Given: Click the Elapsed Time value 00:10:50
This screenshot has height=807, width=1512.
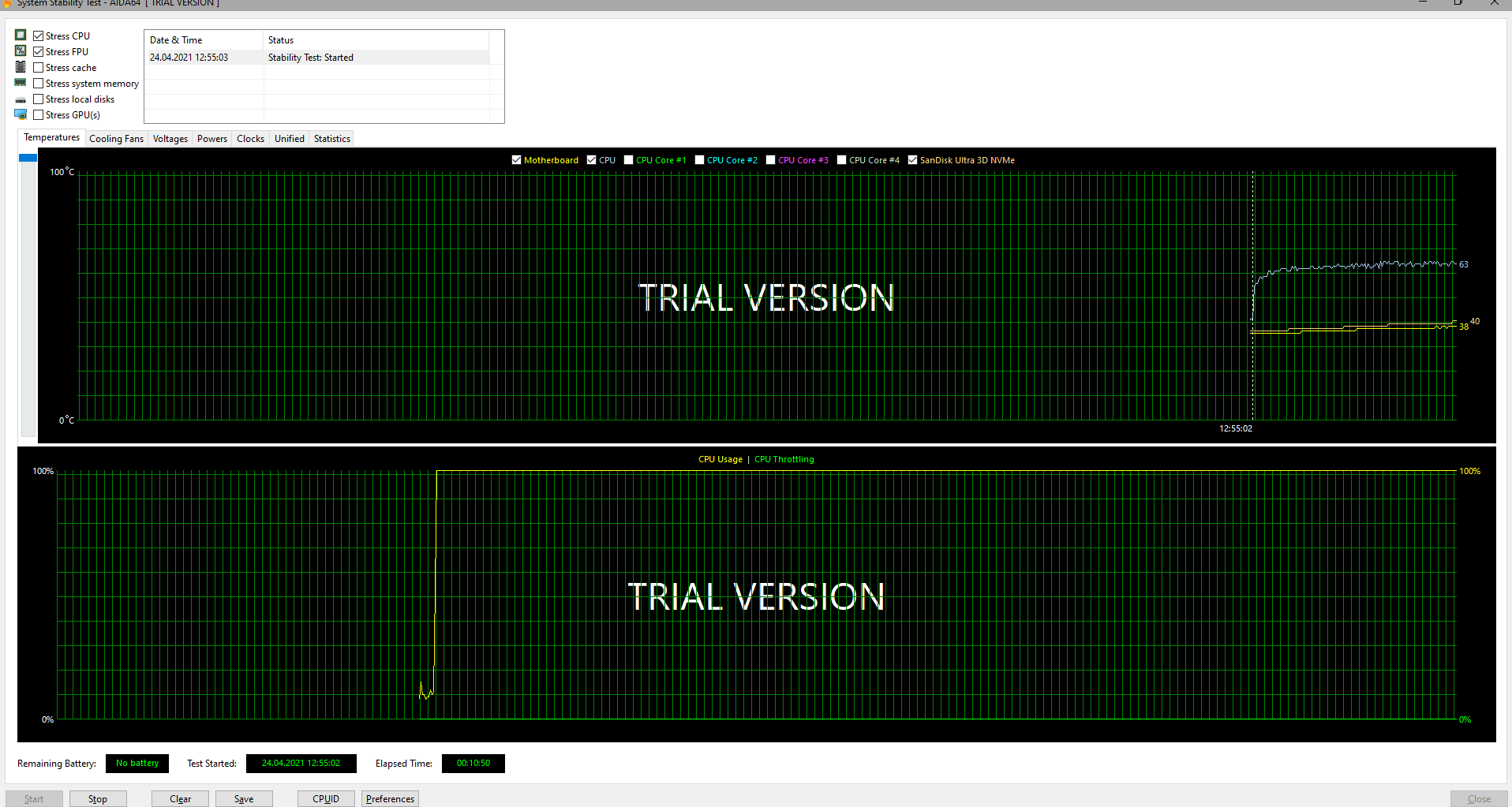Looking at the screenshot, I should pos(473,764).
